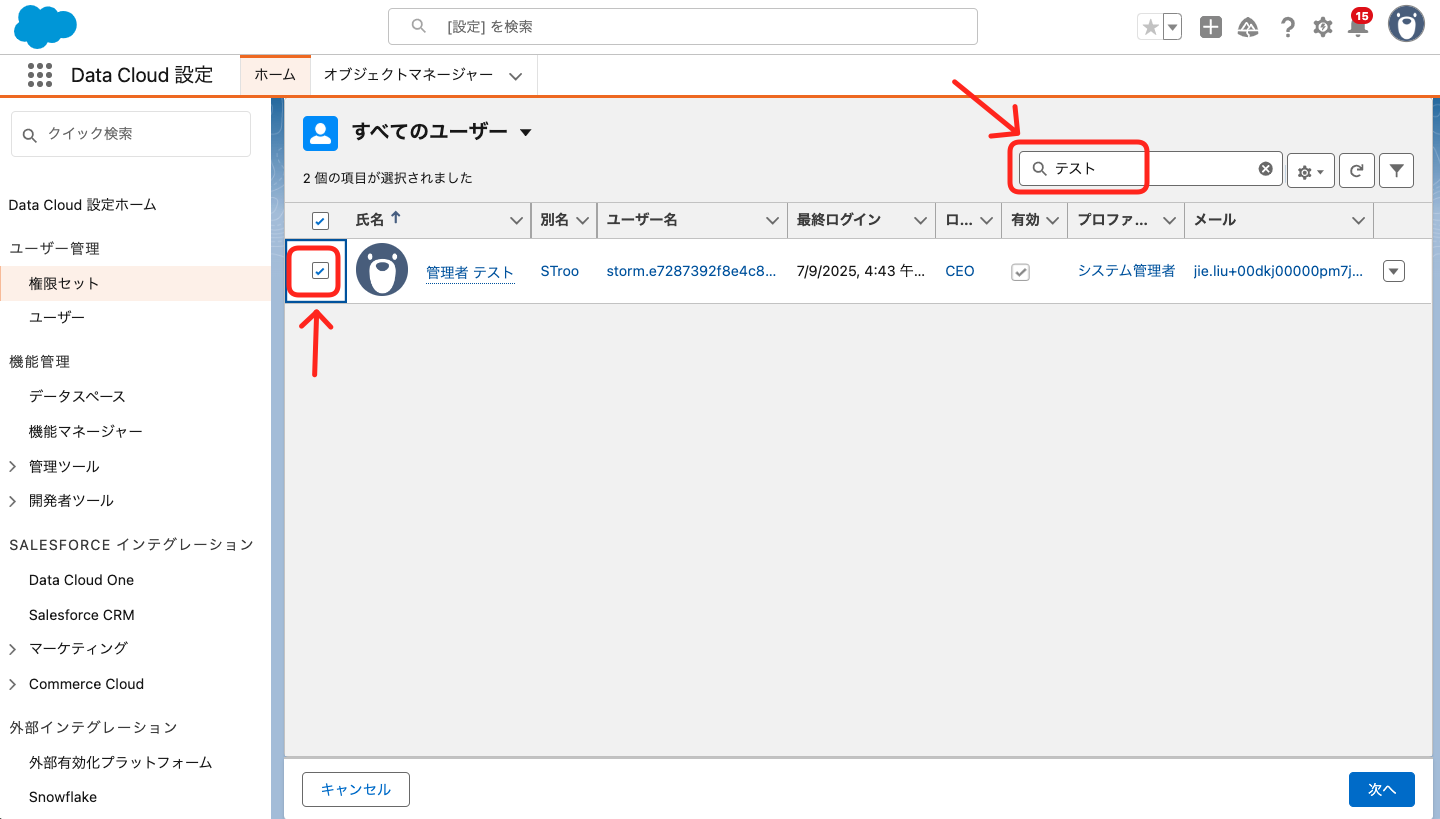
Task: Click avatar of 管理者 テスト
Action: (x=382, y=270)
